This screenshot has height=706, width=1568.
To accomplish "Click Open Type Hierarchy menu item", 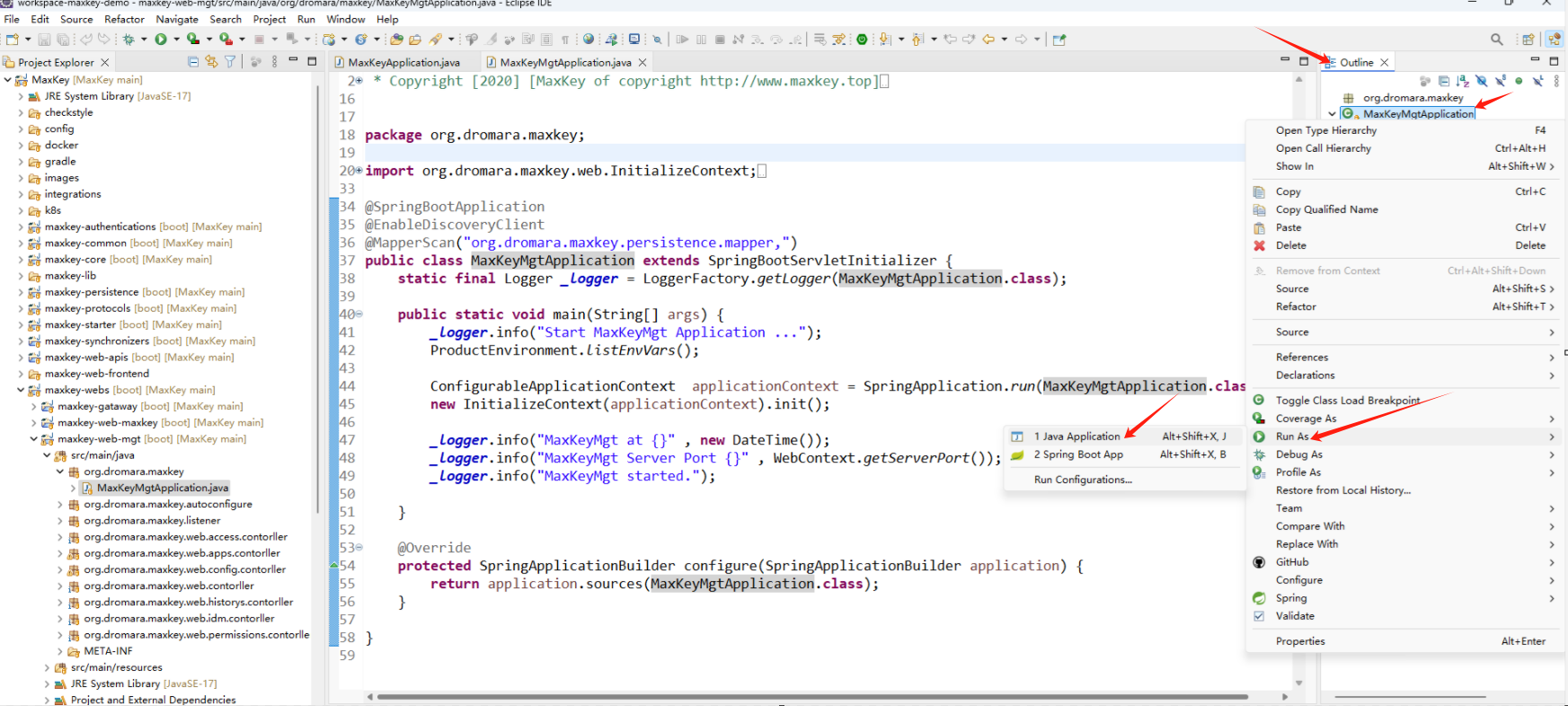I will click(1404, 130).
